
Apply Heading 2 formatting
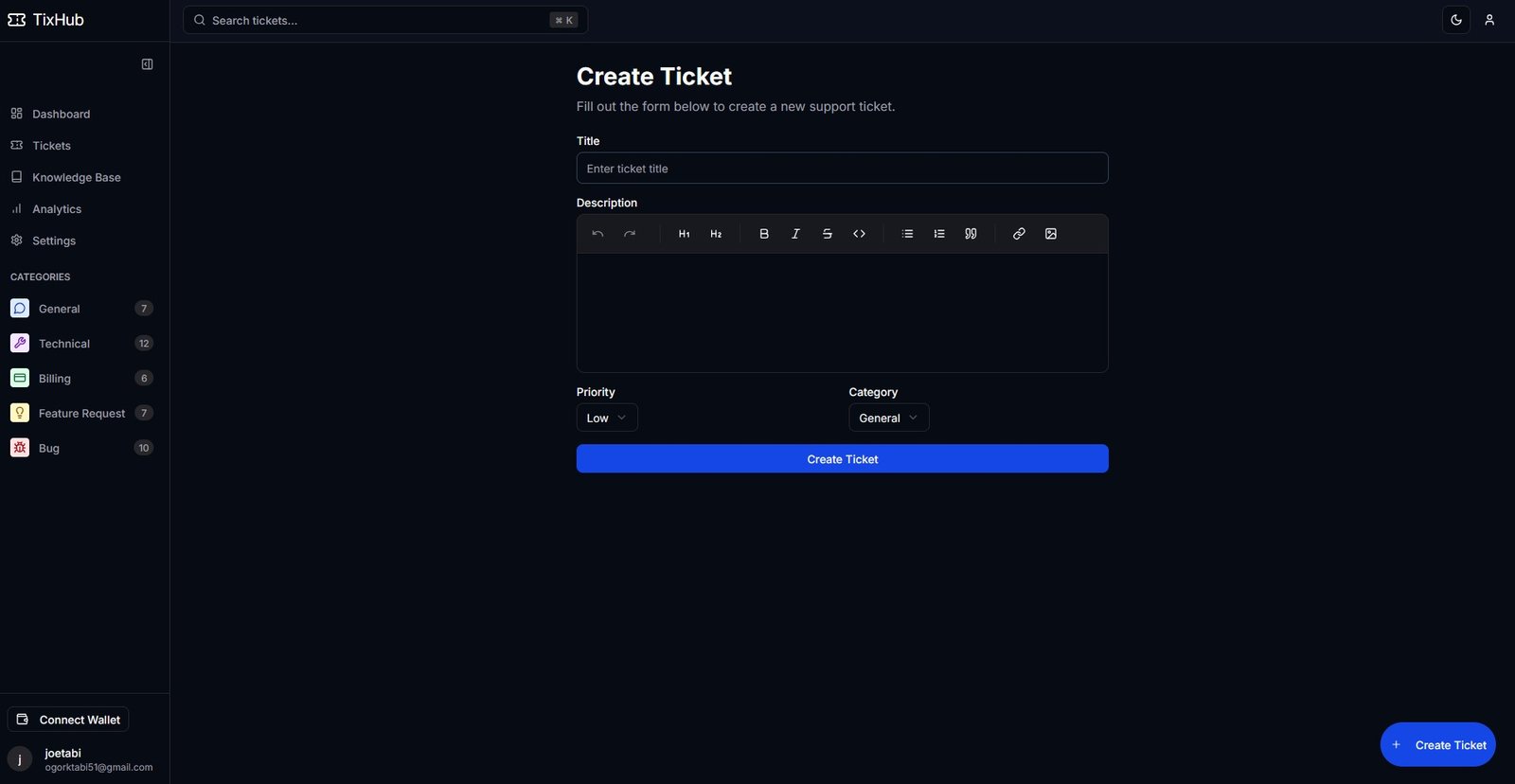click(716, 234)
